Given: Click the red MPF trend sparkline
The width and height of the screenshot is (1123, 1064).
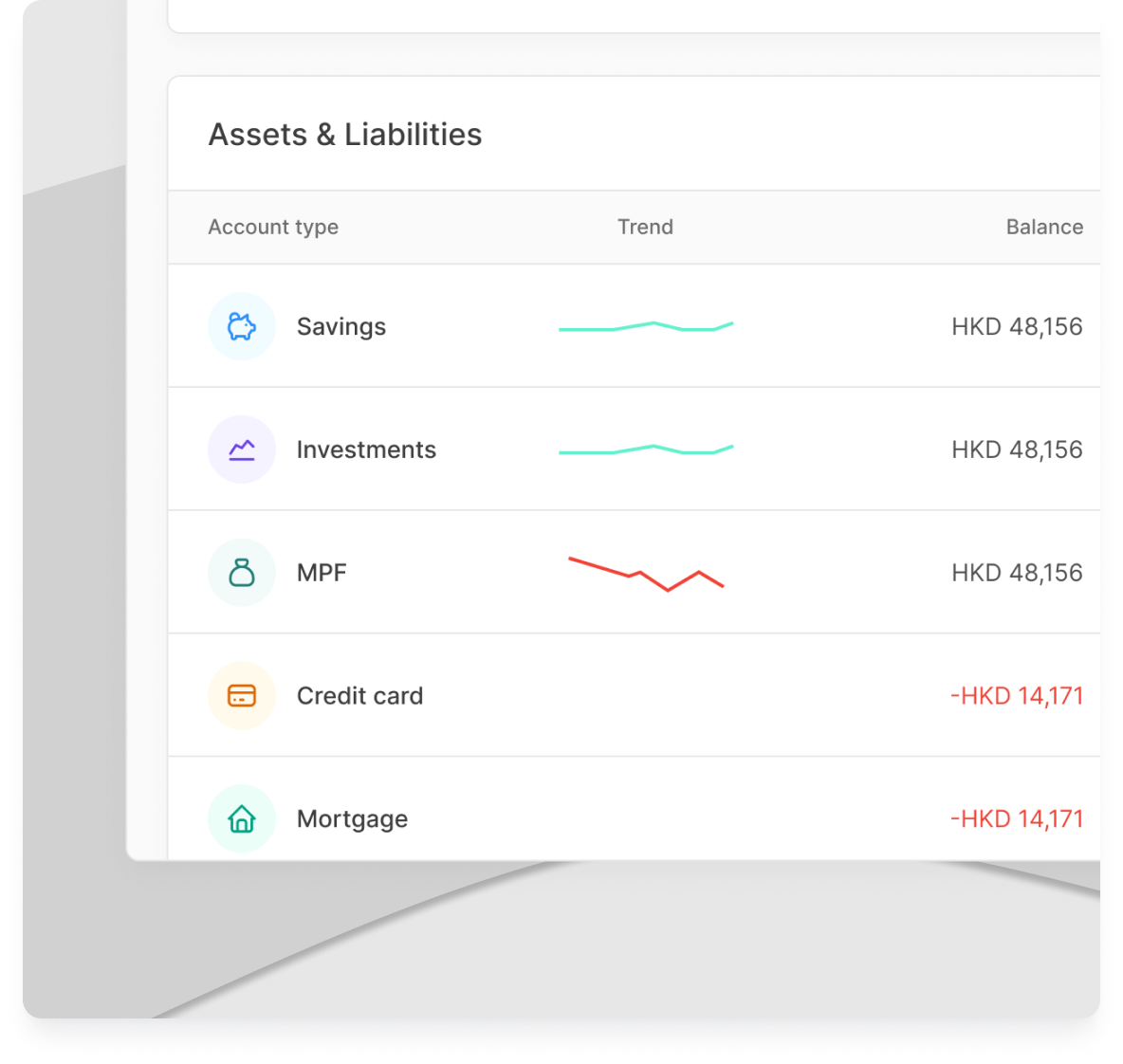Looking at the screenshot, I should (646, 574).
